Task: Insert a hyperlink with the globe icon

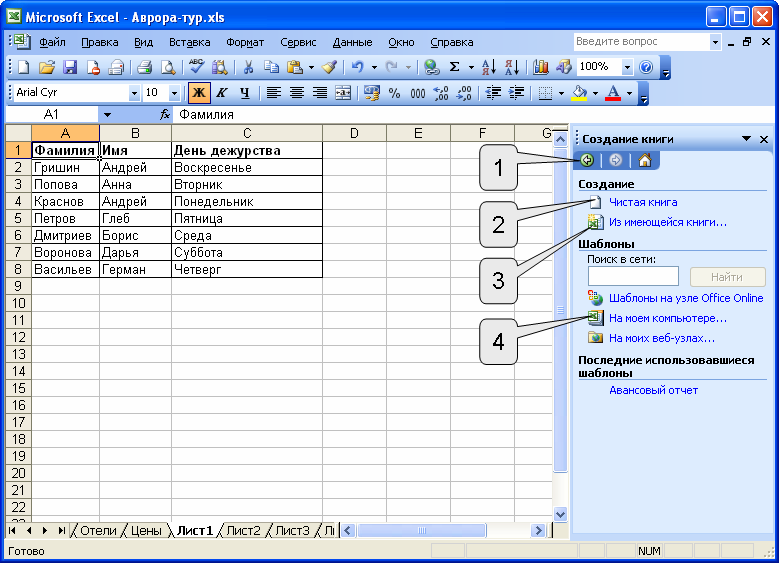Action: pyautogui.click(x=432, y=67)
